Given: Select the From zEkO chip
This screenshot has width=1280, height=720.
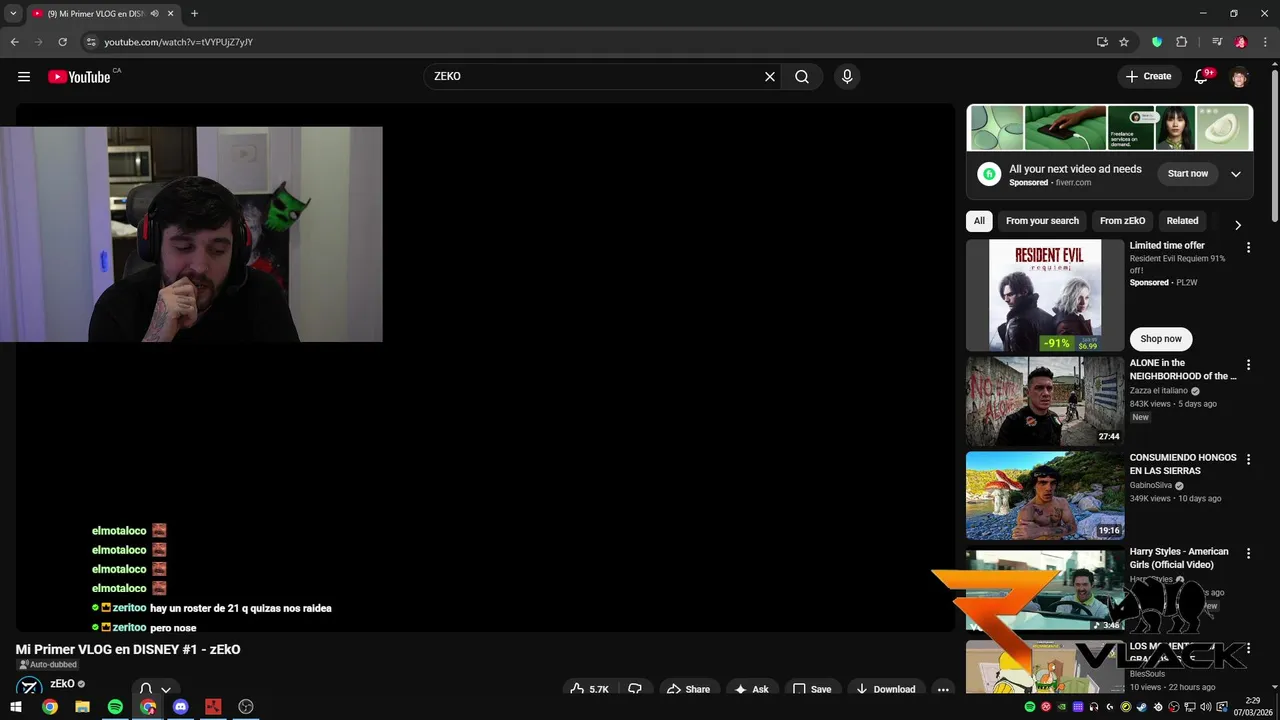Looking at the screenshot, I should tap(1122, 221).
